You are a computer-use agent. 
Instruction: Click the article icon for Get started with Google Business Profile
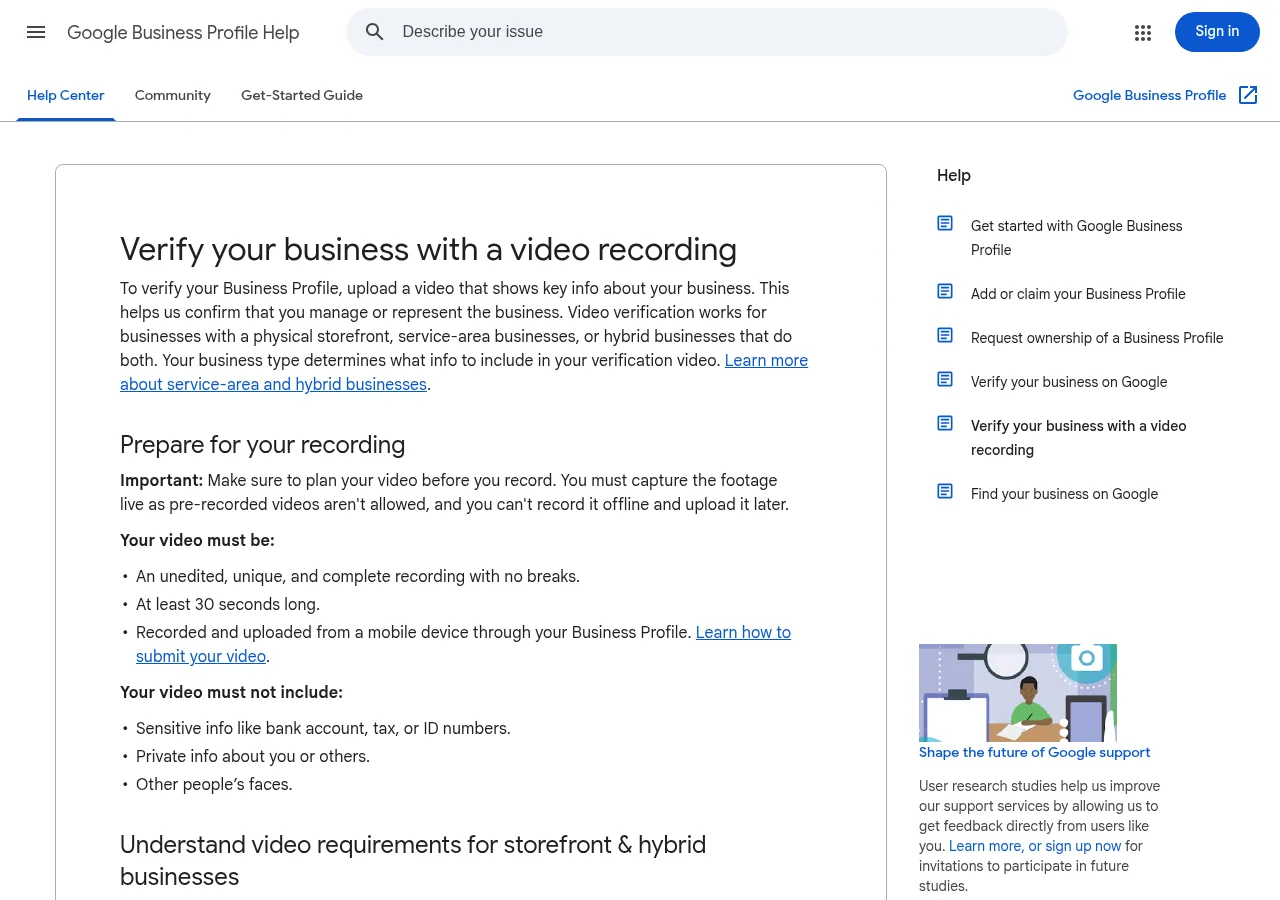pyautogui.click(x=945, y=223)
